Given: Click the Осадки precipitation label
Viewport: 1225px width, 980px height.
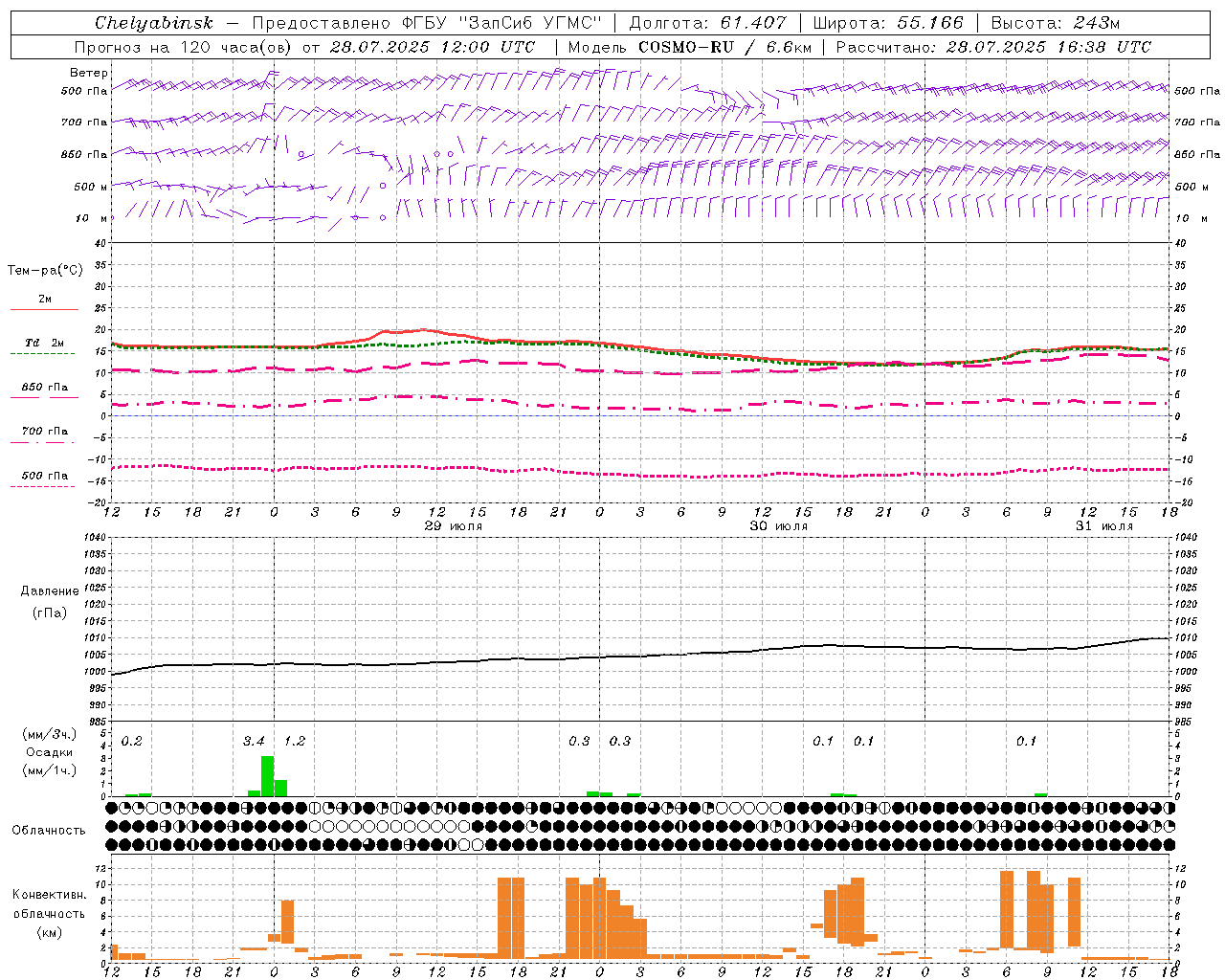Looking at the screenshot, I should [50, 752].
